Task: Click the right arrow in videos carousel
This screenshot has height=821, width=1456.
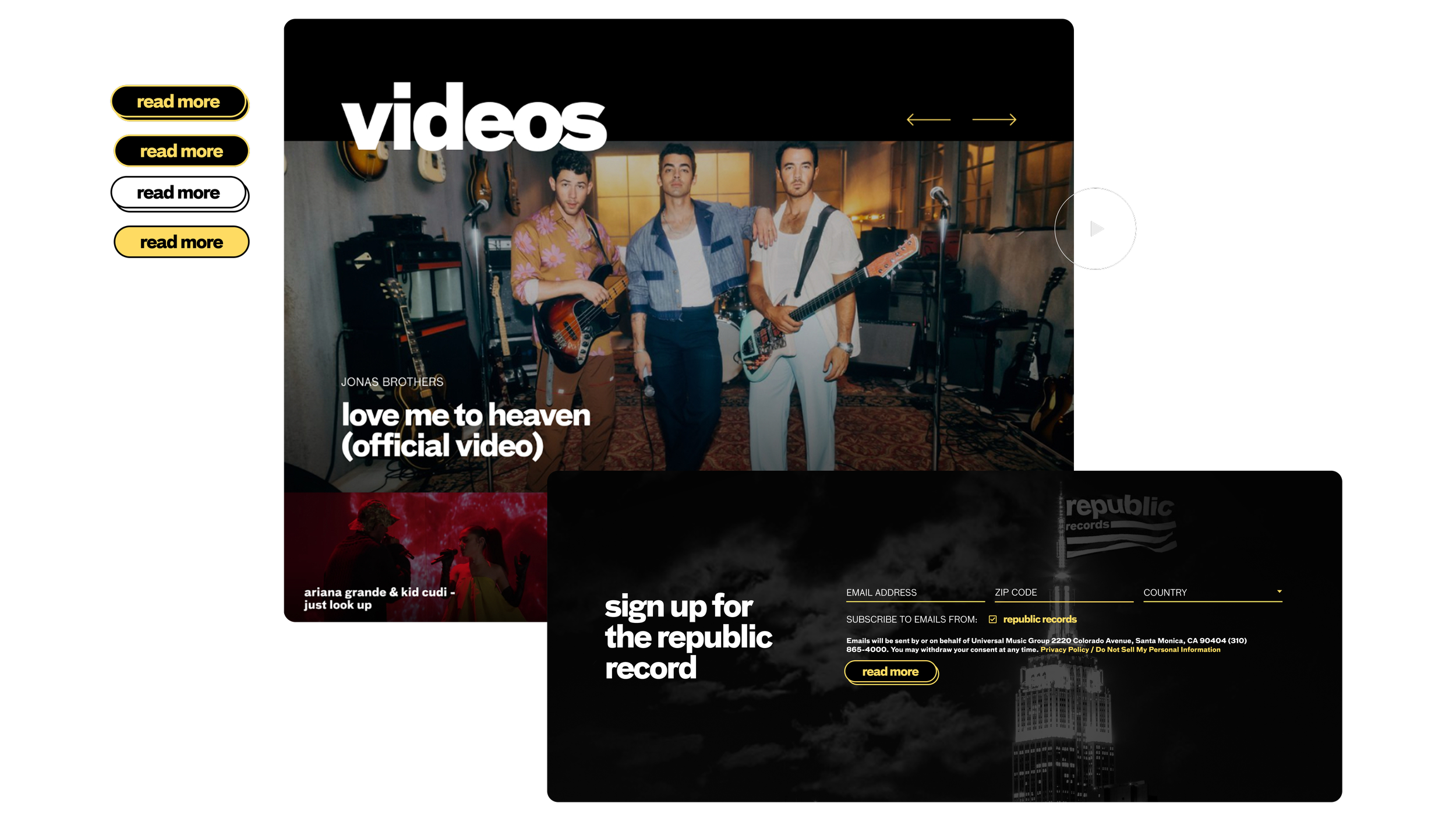Action: (x=994, y=119)
